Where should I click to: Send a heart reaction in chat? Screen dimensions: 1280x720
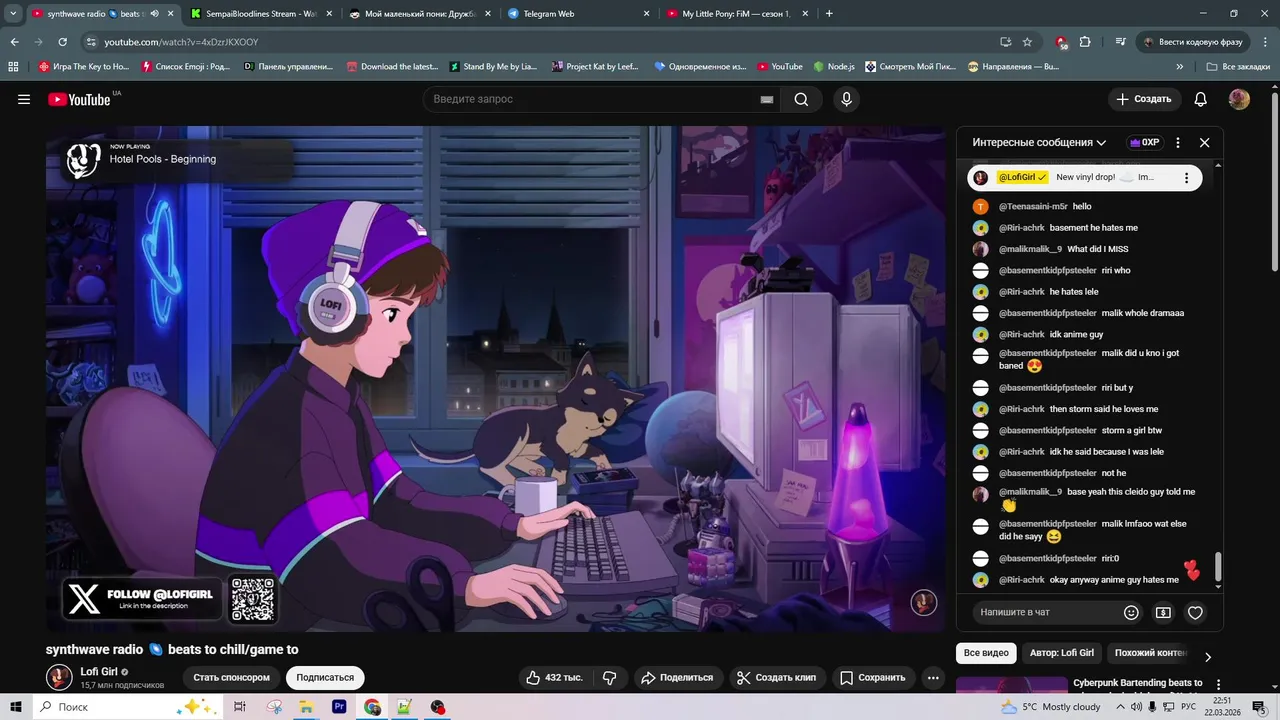pos(1195,612)
